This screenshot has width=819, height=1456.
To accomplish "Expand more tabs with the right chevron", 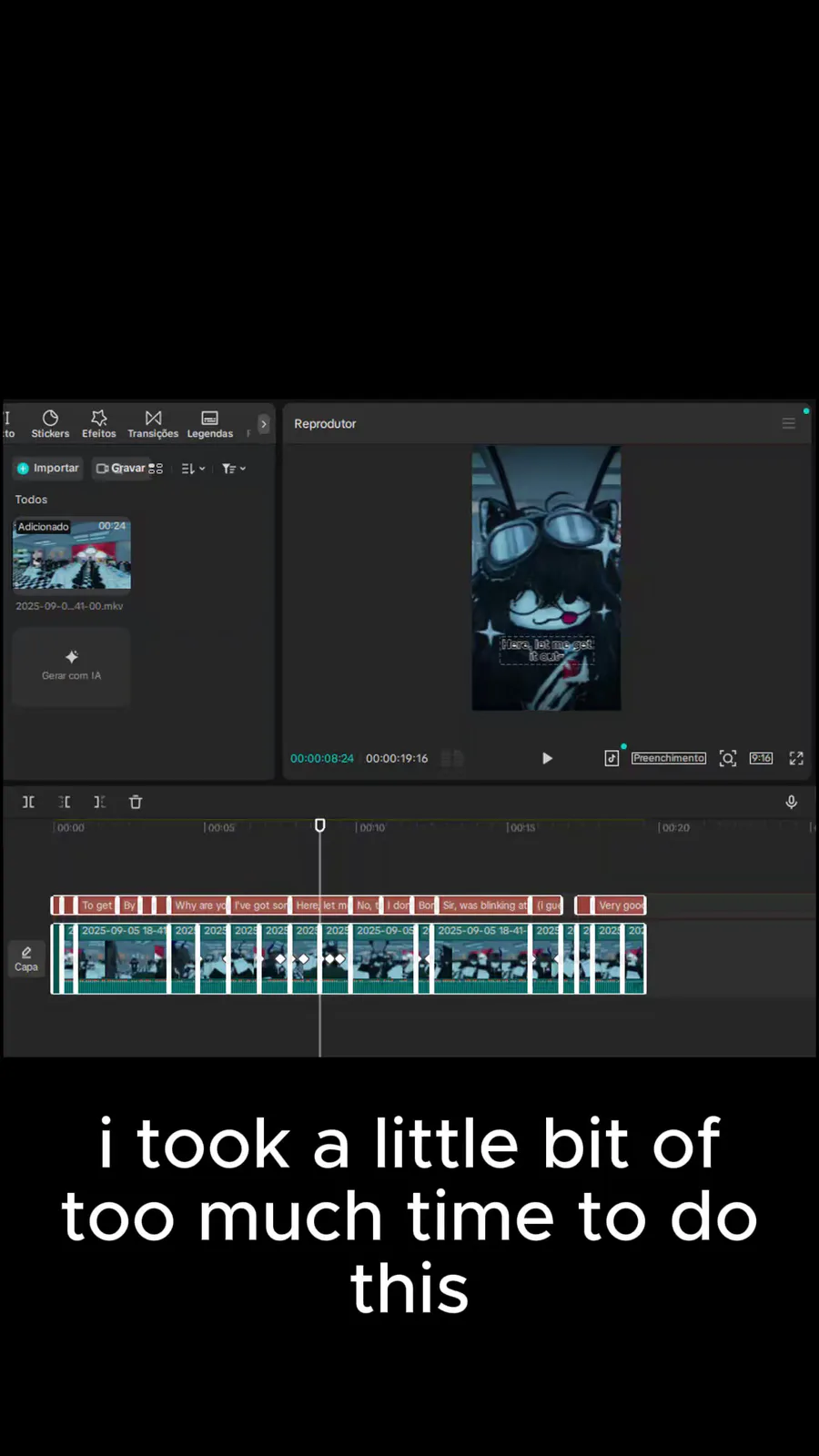I will 263,424.
